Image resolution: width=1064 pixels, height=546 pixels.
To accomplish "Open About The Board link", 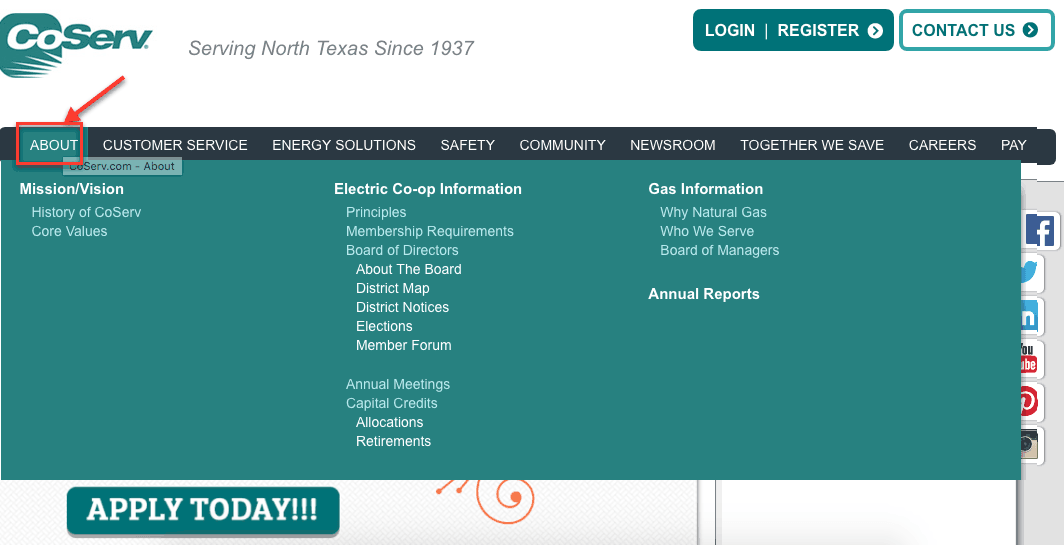I will (x=408, y=269).
